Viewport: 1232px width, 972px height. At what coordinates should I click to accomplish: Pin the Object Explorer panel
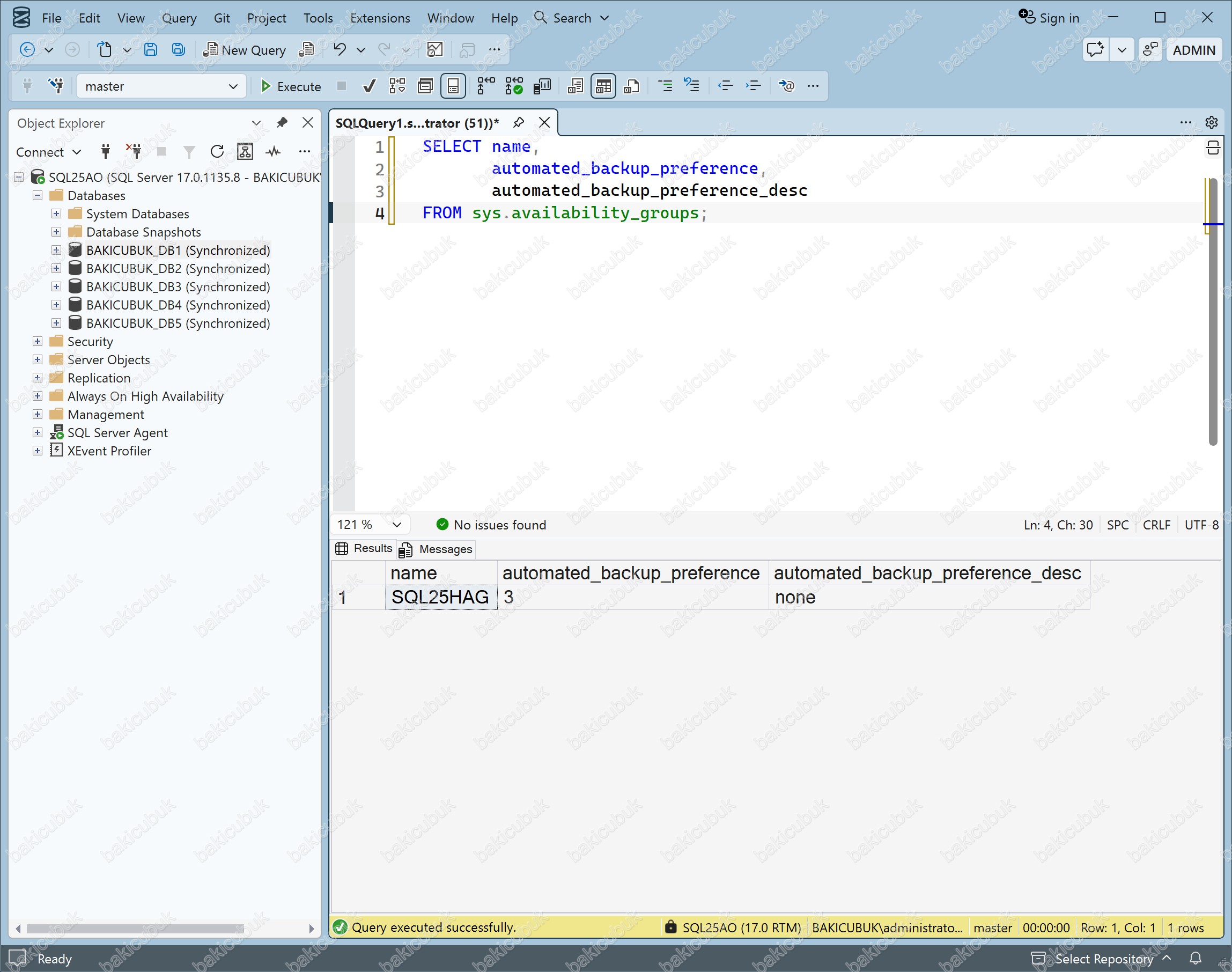point(282,123)
